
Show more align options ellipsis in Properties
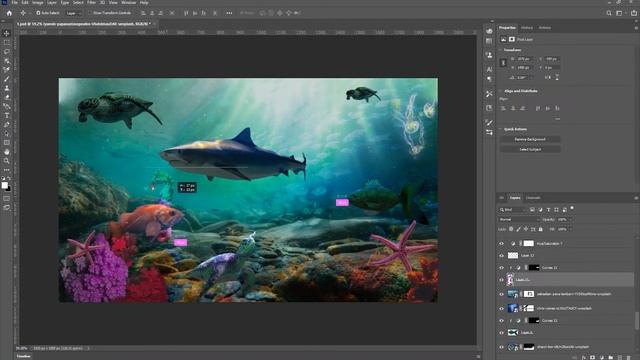[x=557, y=119]
